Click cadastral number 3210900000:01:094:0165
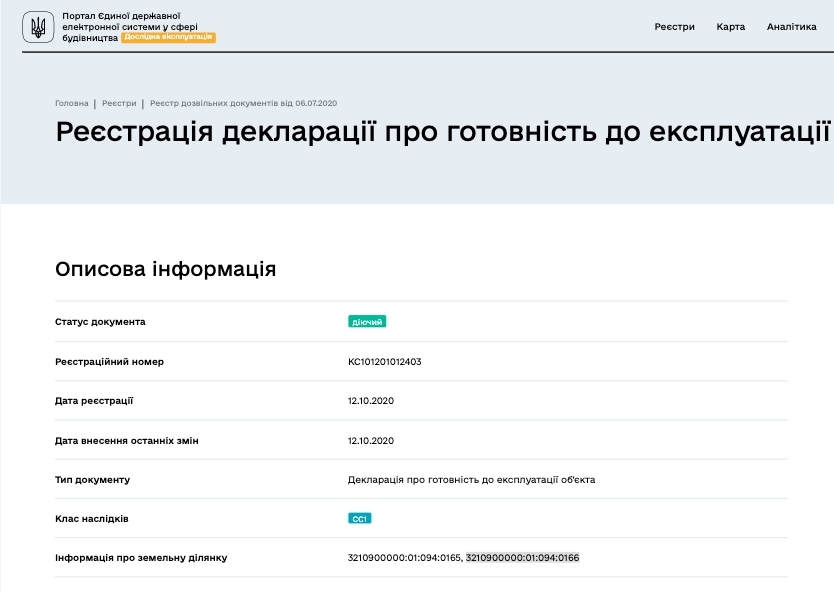Image resolution: width=834 pixels, height=593 pixels. 404,558
